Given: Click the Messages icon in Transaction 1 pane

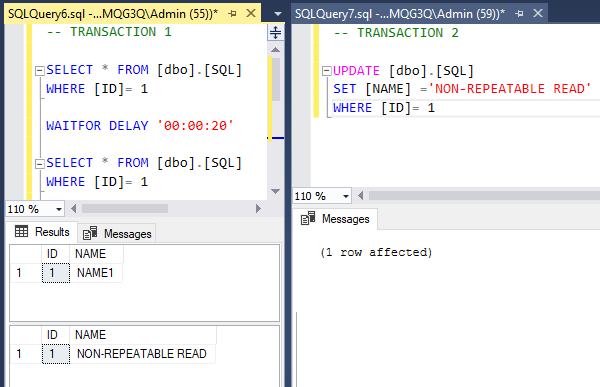Looking at the screenshot, I should pyautogui.click(x=90, y=233).
